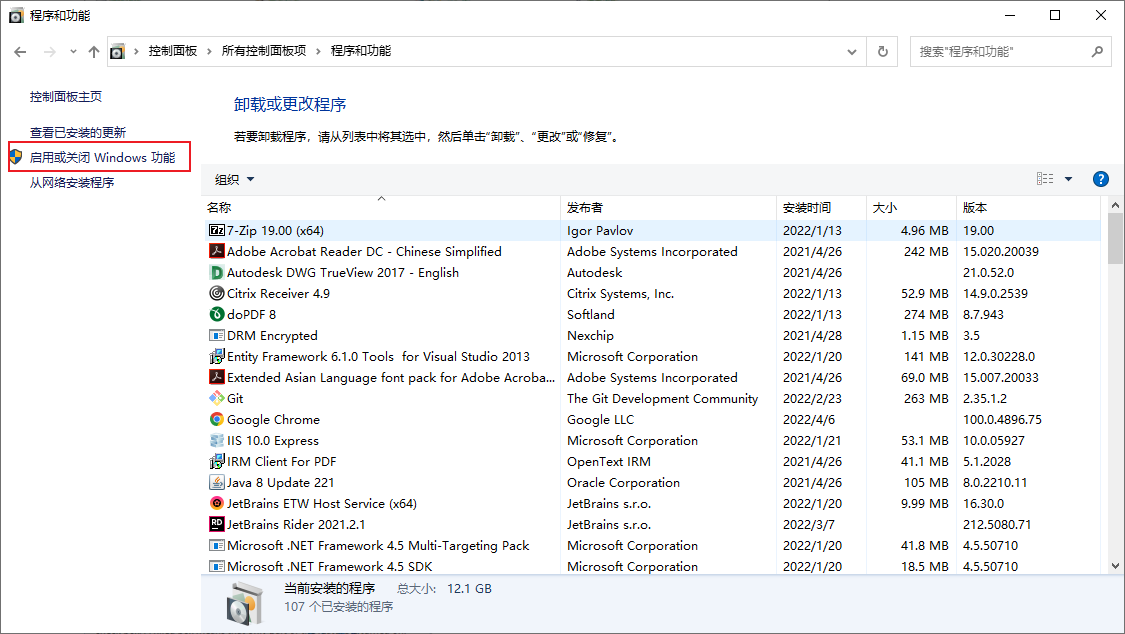Click the Citrix Receiver icon

pos(217,293)
